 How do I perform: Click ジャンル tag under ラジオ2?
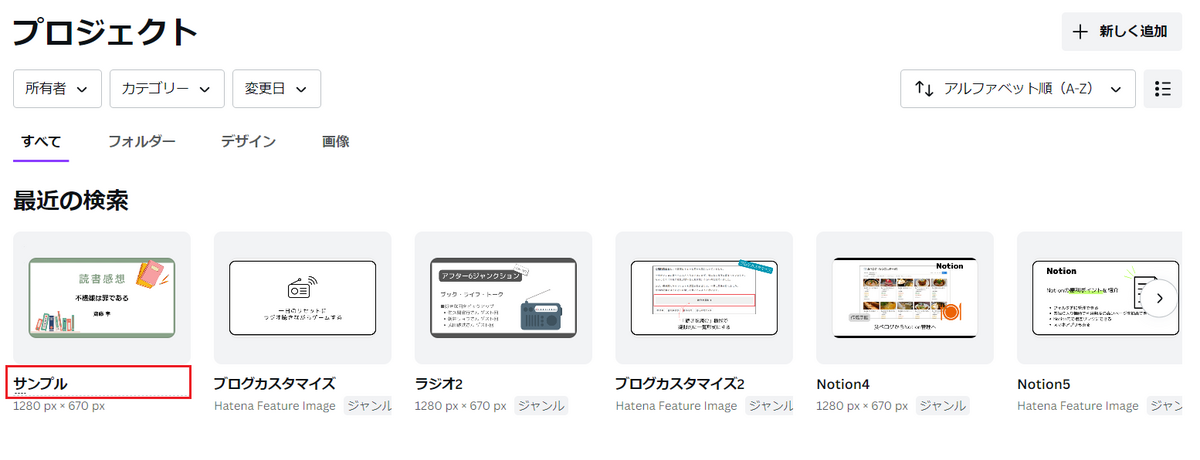pos(541,406)
